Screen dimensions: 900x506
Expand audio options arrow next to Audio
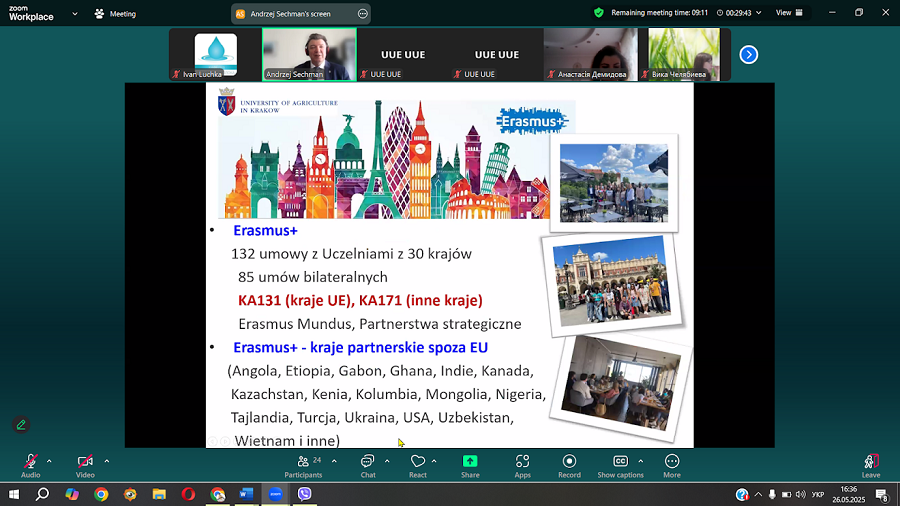point(49,461)
